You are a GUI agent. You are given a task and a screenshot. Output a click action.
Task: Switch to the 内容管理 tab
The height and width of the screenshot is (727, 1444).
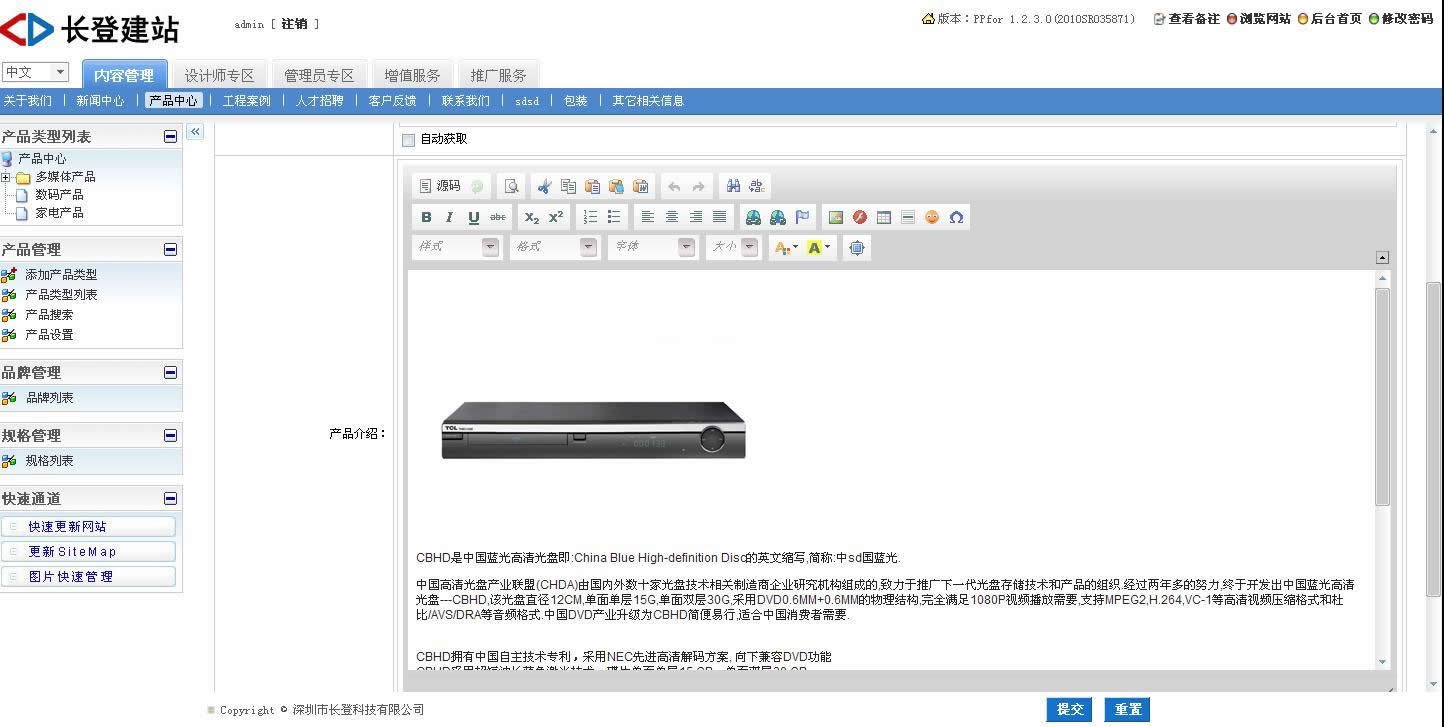pos(124,75)
